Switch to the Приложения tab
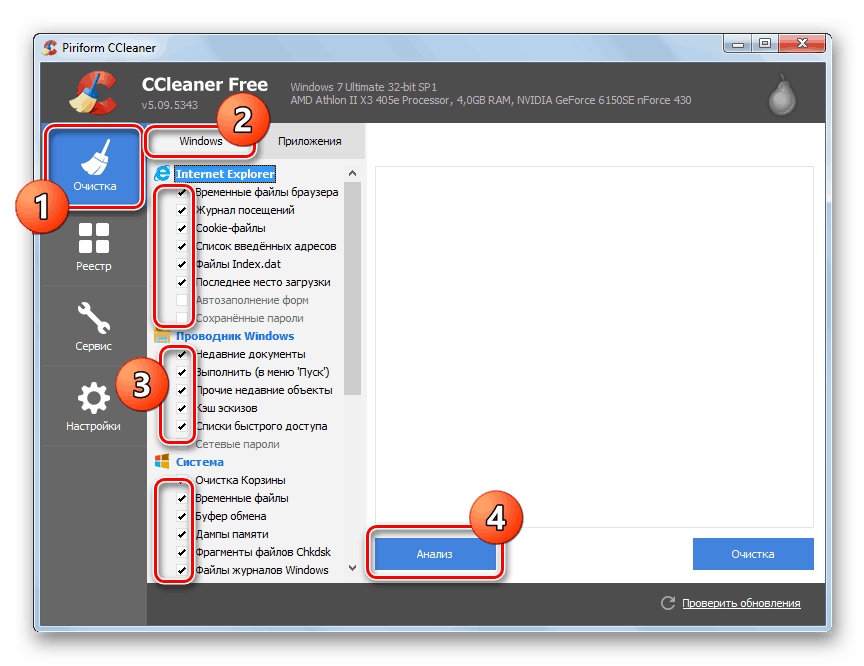Image resolution: width=864 pixels, height=666 pixels. pos(310,141)
